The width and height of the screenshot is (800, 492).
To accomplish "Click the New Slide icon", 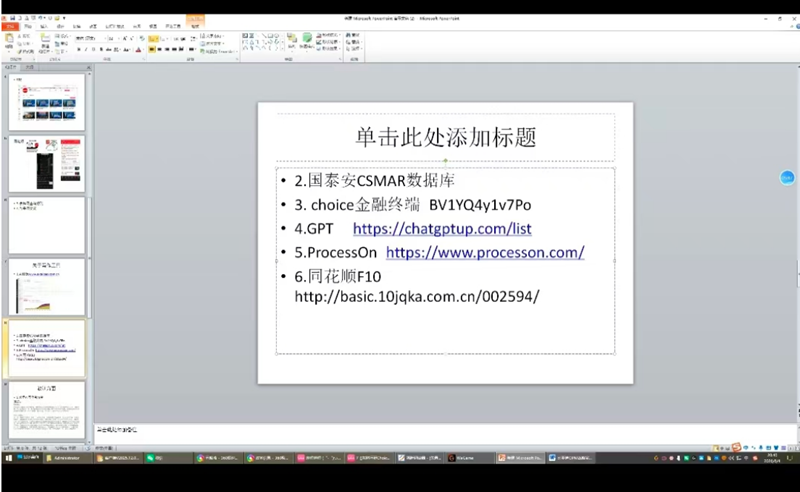I will (45, 38).
